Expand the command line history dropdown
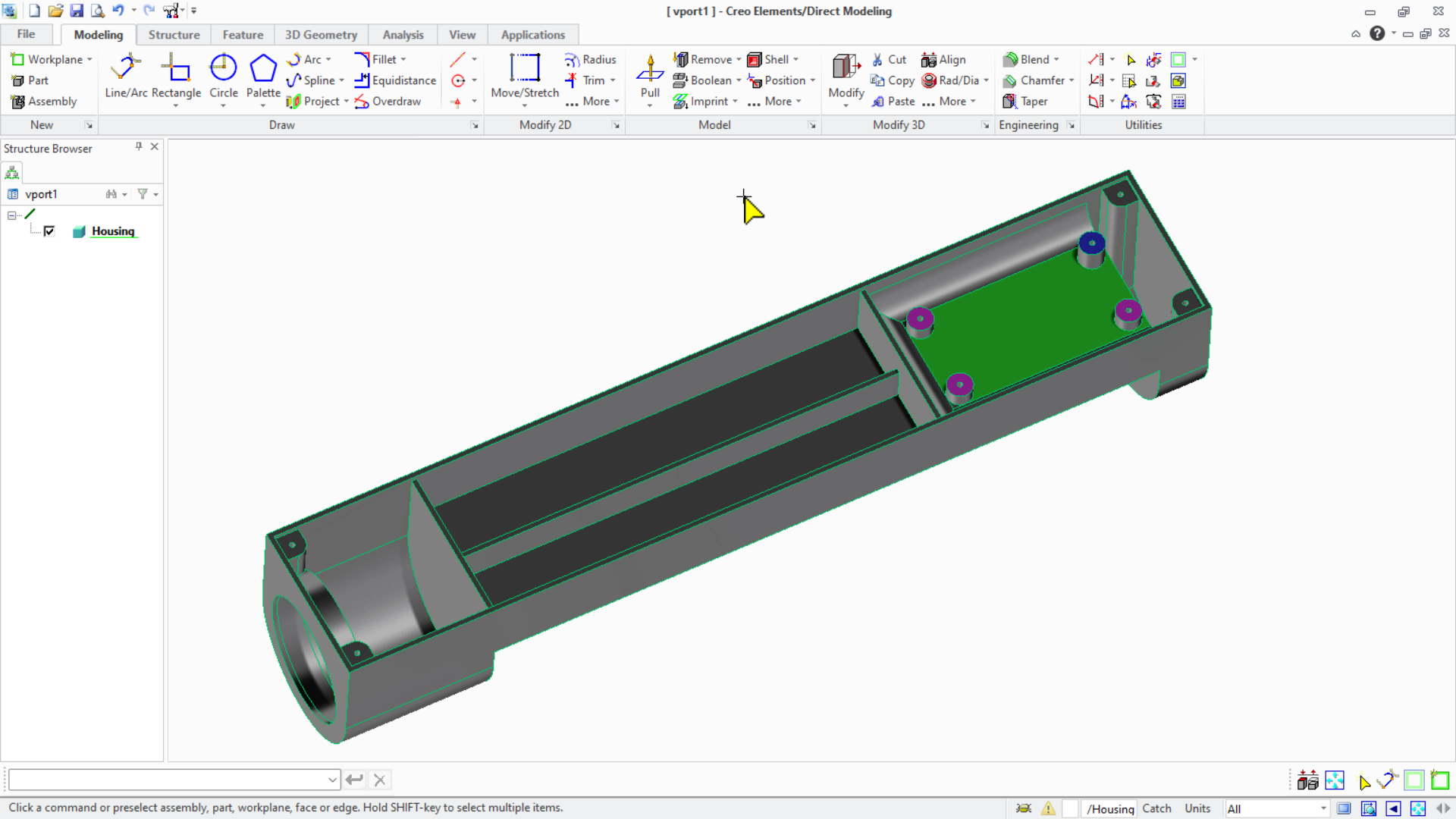This screenshot has height=819, width=1456. 332,780
